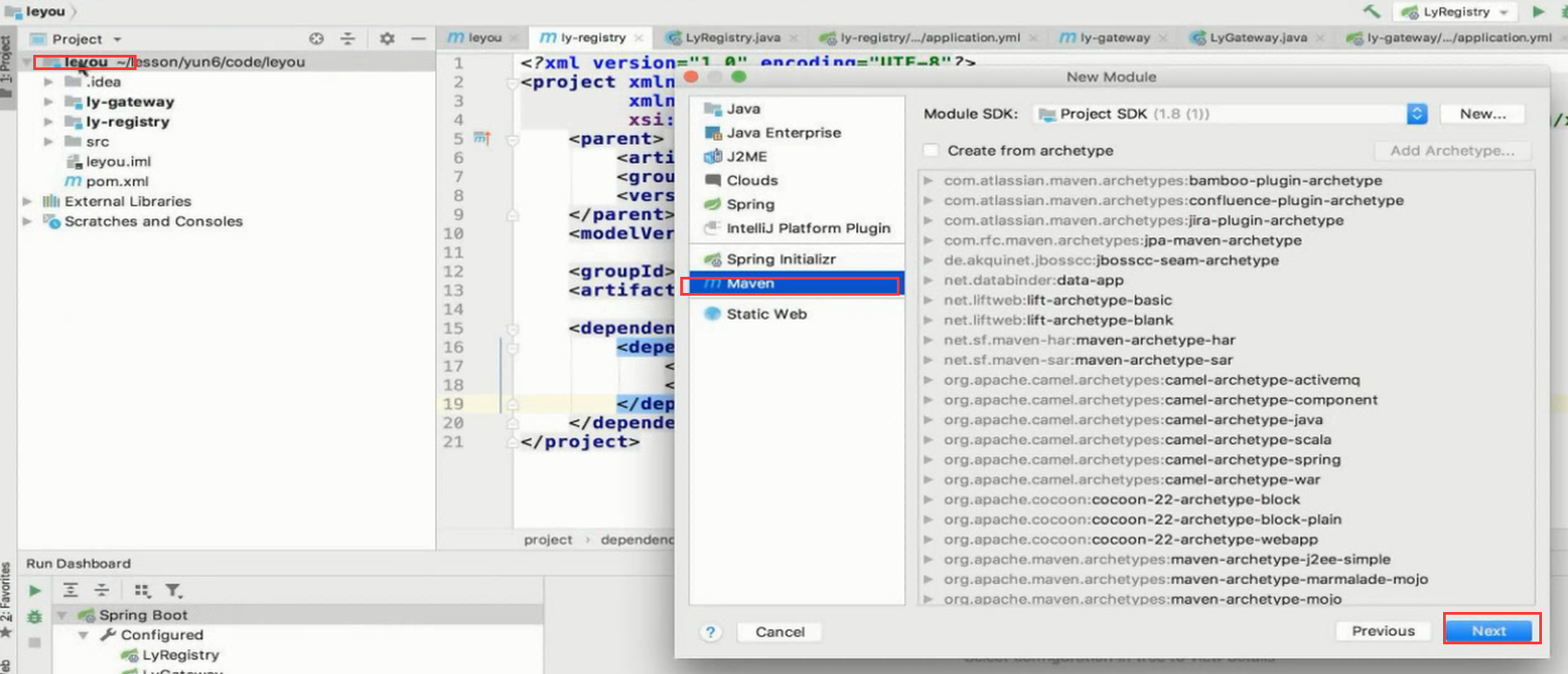The width and height of the screenshot is (1568, 674).
Task: Click the Cancel button
Action: point(780,632)
